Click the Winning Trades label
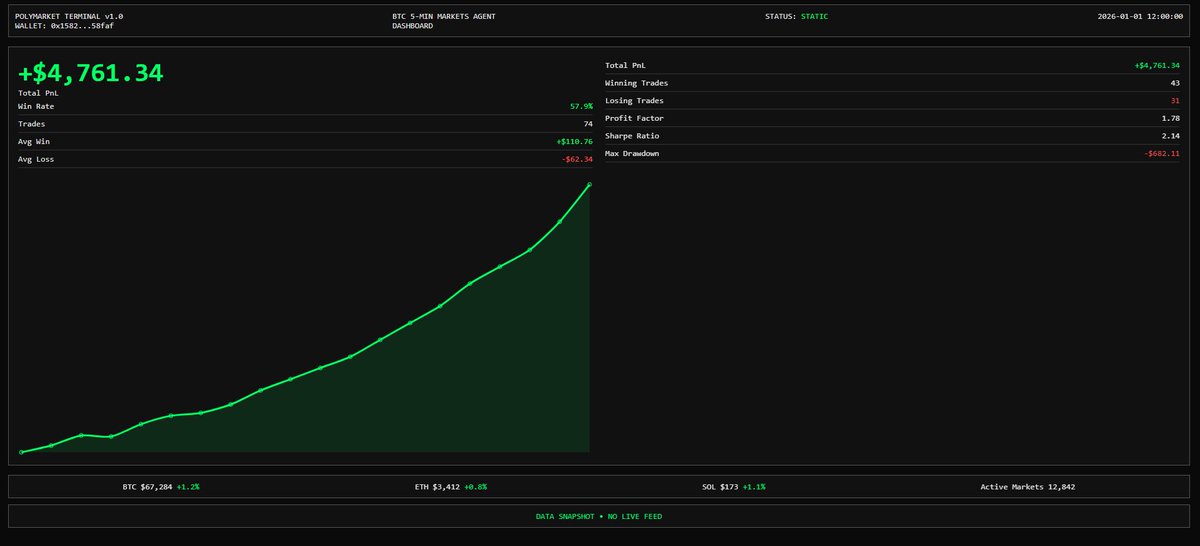Screen dimensions: 1200x546 pyautogui.click(x=636, y=83)
